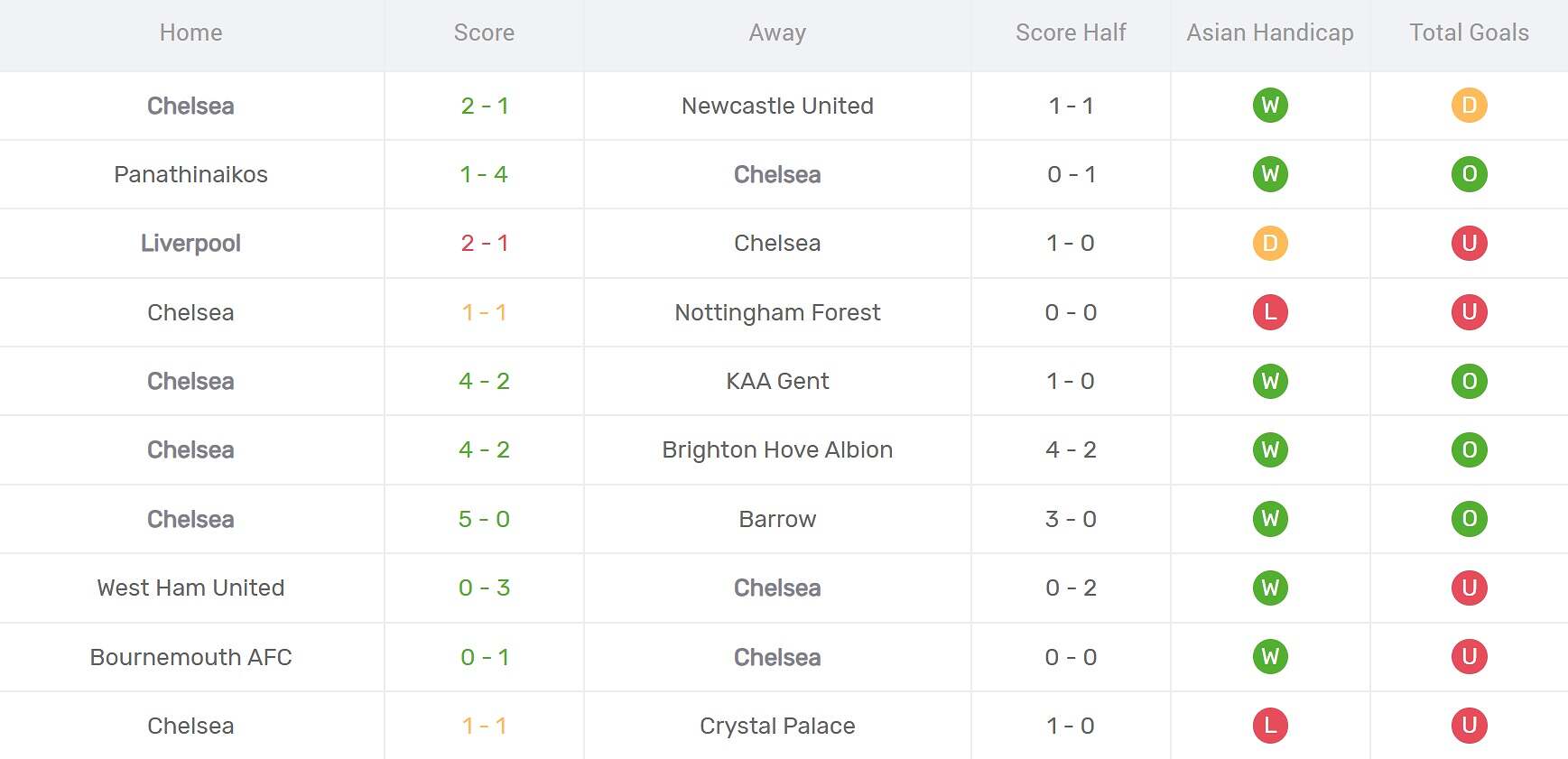Open the Brighton Hove Albion team link
1568x759 pixels.
pyautogui.click(x=777, y=449)
